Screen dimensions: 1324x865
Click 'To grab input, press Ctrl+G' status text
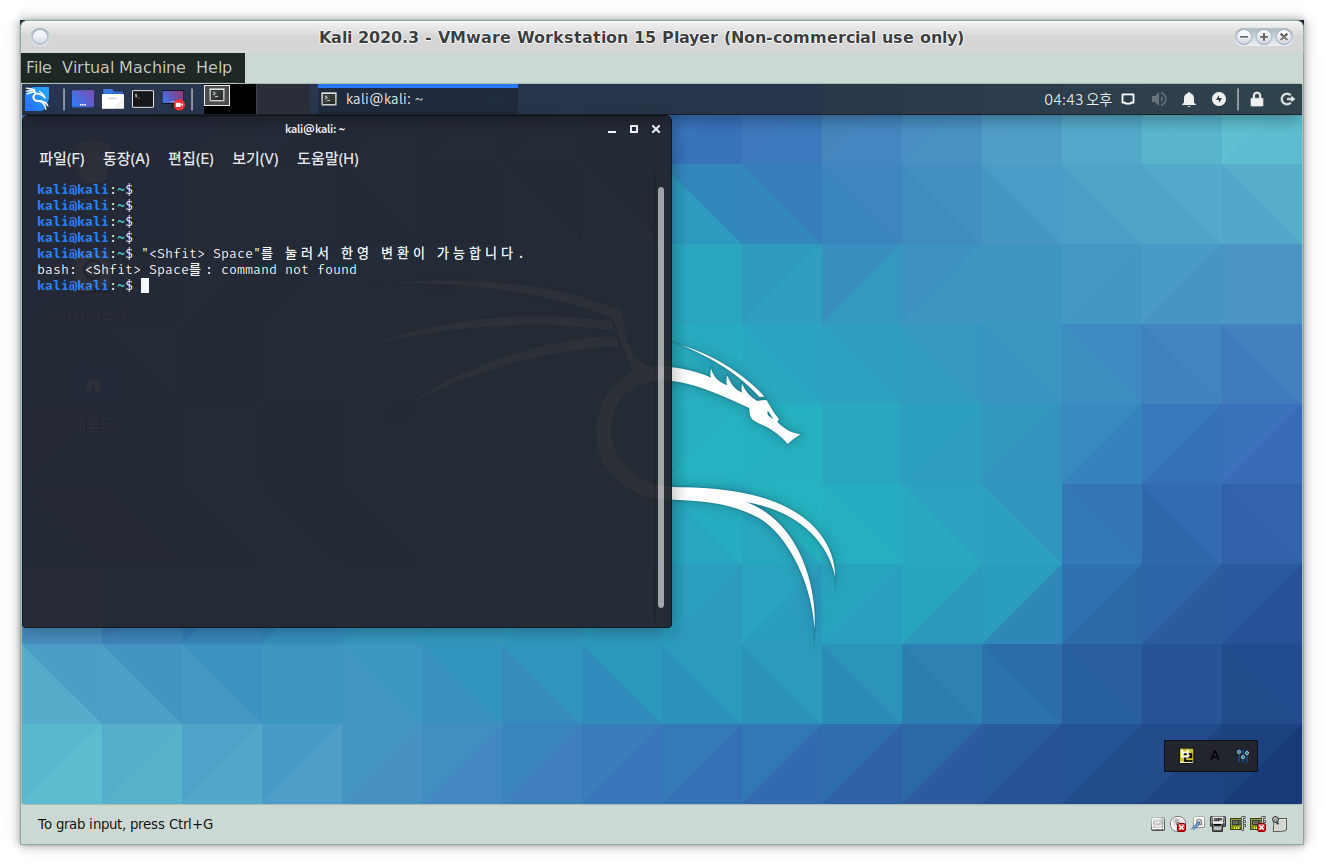126,825
